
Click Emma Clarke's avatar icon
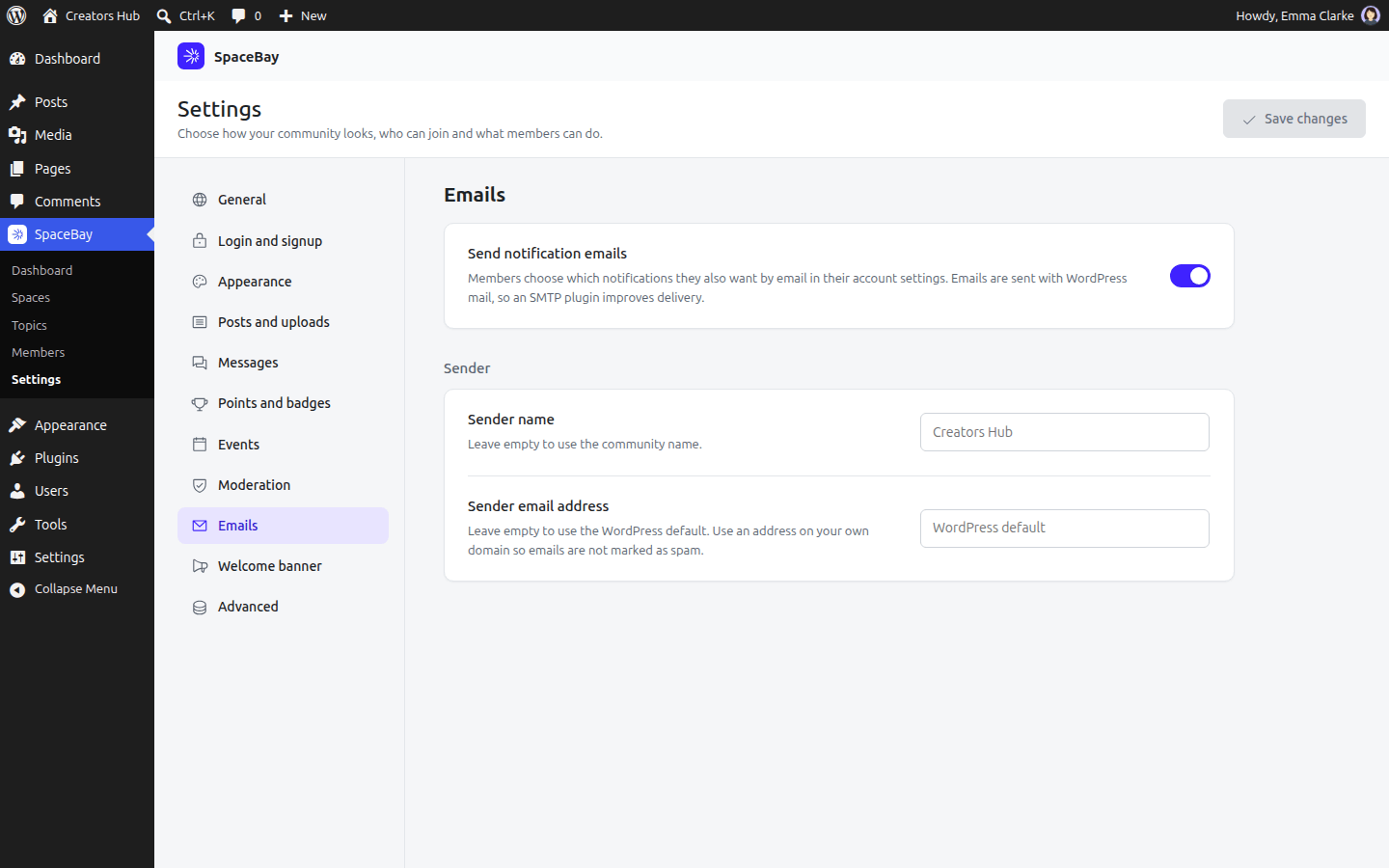click(1370, 15)
